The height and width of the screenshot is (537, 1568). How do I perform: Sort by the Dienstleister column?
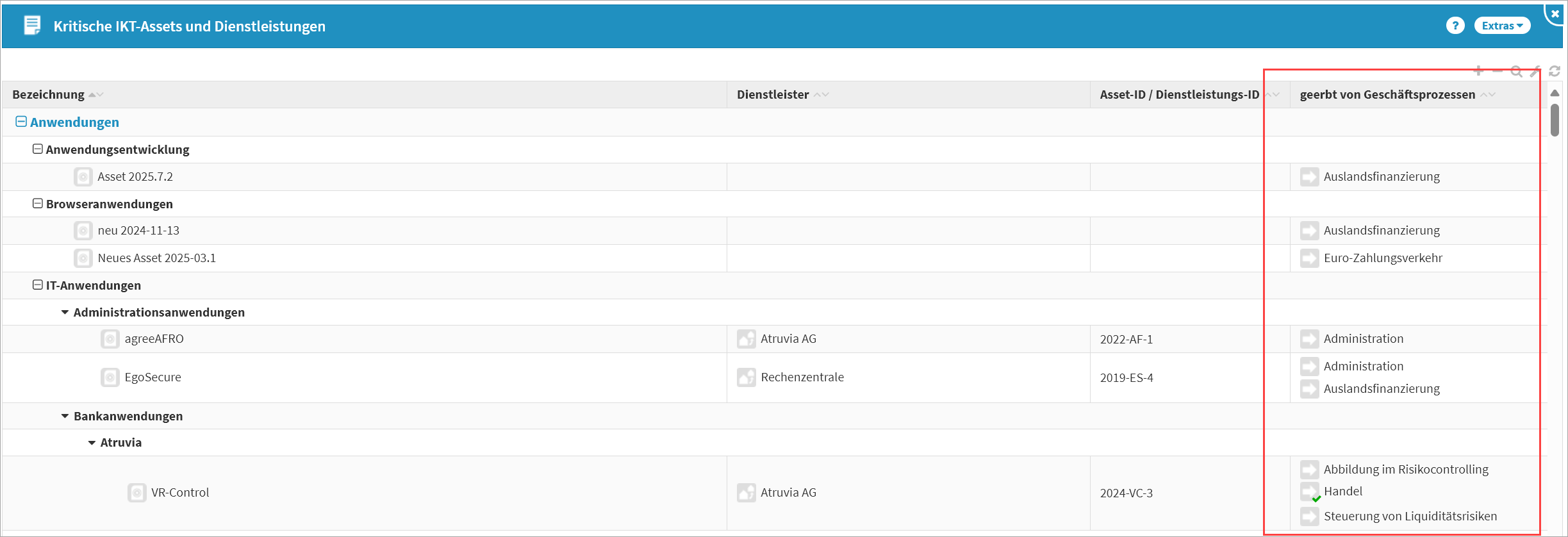tap(821, 95)
